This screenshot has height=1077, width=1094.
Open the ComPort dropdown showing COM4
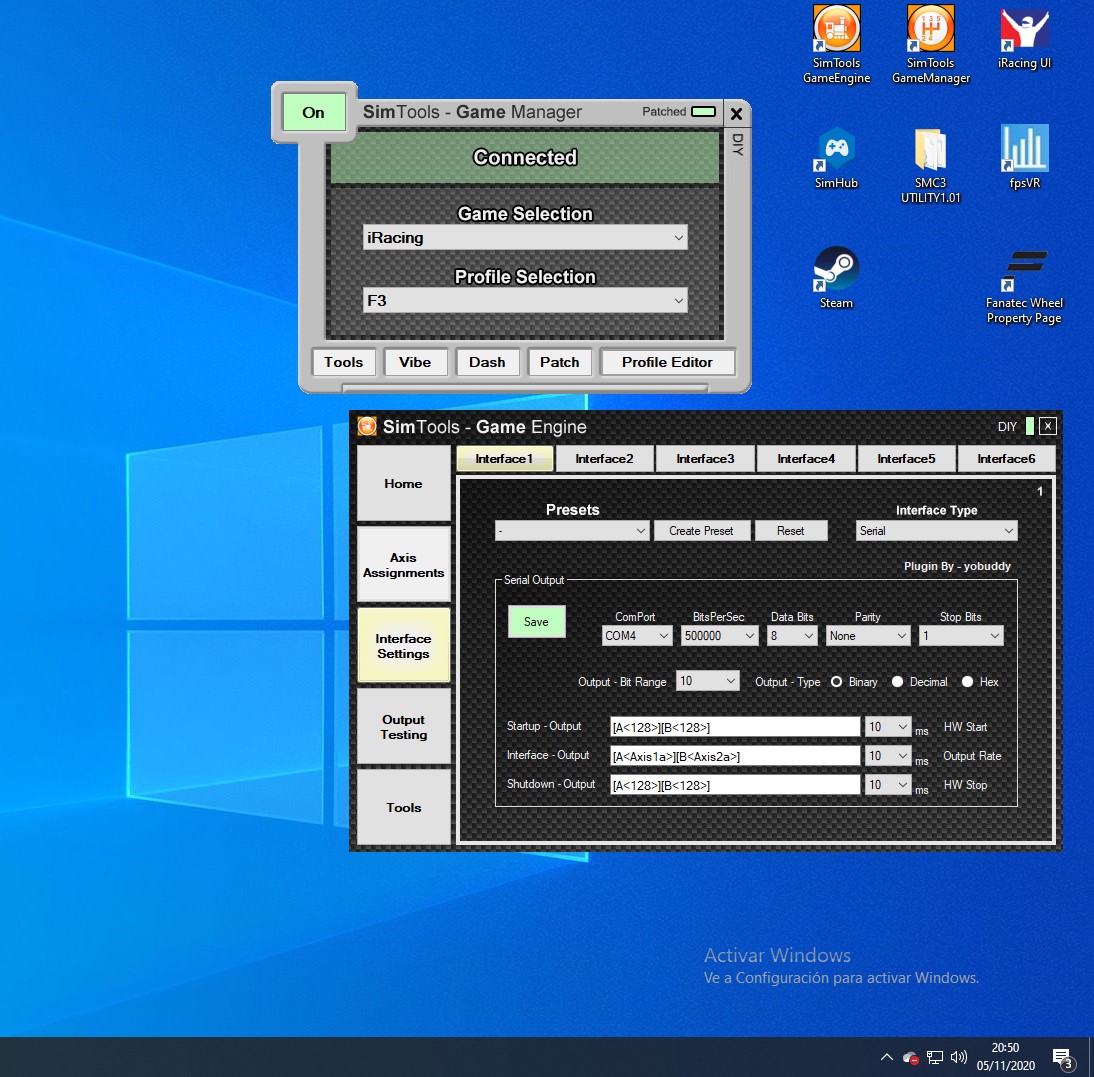pyautogui.click(x=636, y=635)
